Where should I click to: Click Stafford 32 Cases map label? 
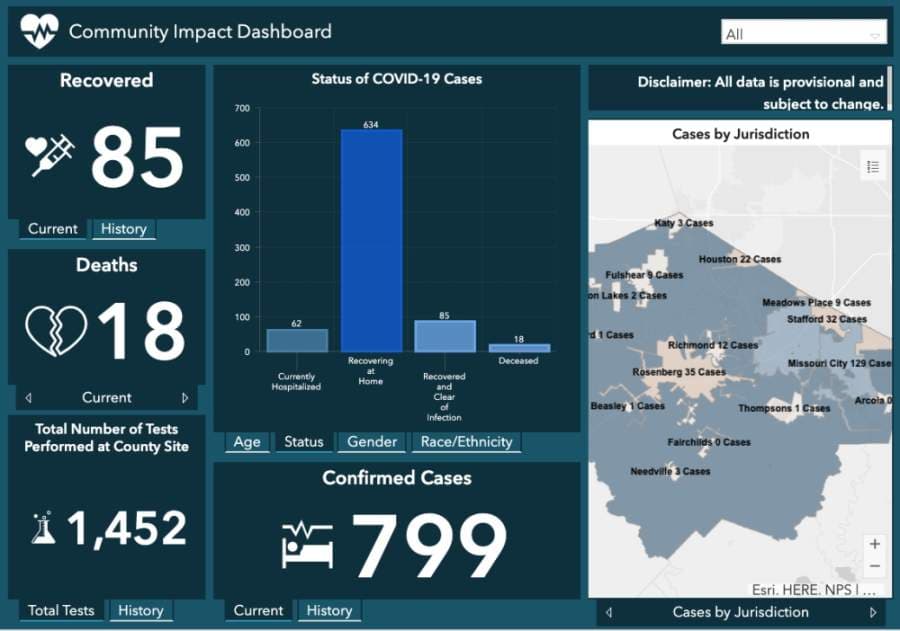click(x=827, y=319)
